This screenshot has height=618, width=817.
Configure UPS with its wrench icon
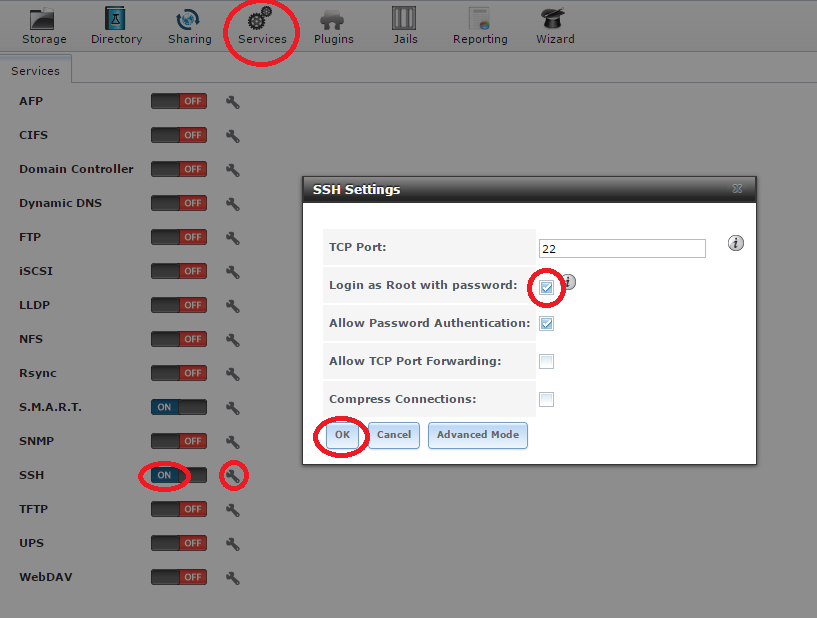(233, 544)
